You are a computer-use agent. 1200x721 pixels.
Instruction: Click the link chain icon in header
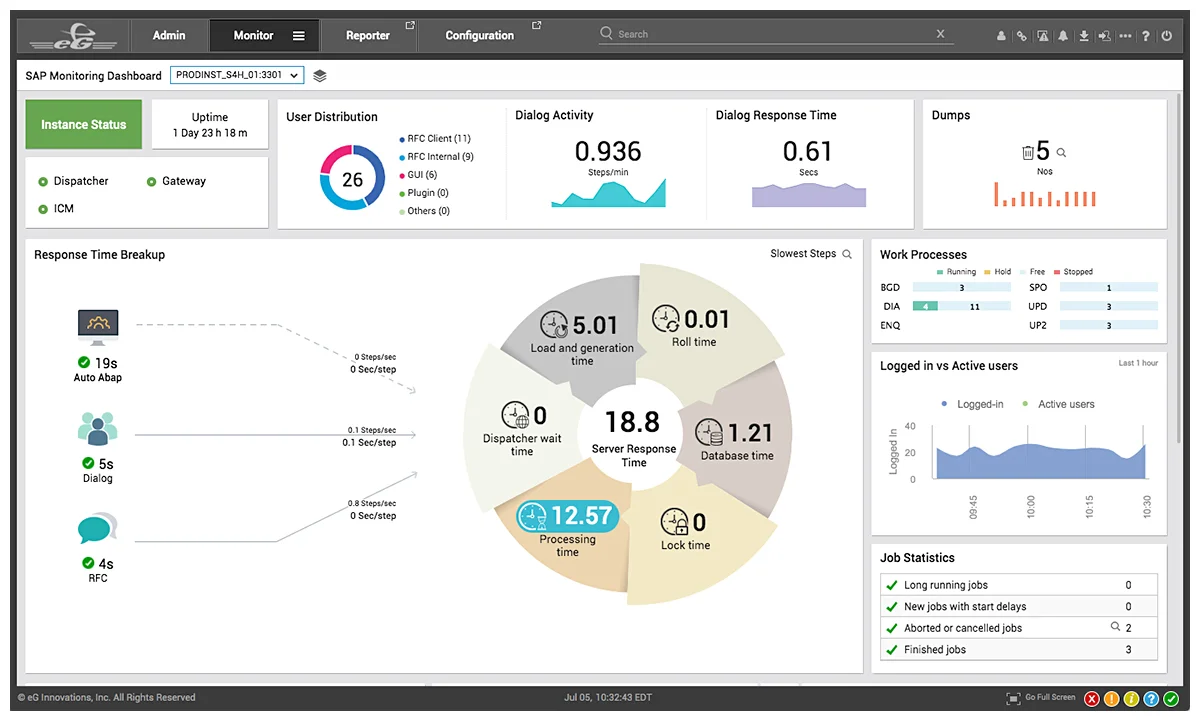tap(1021, 36)
